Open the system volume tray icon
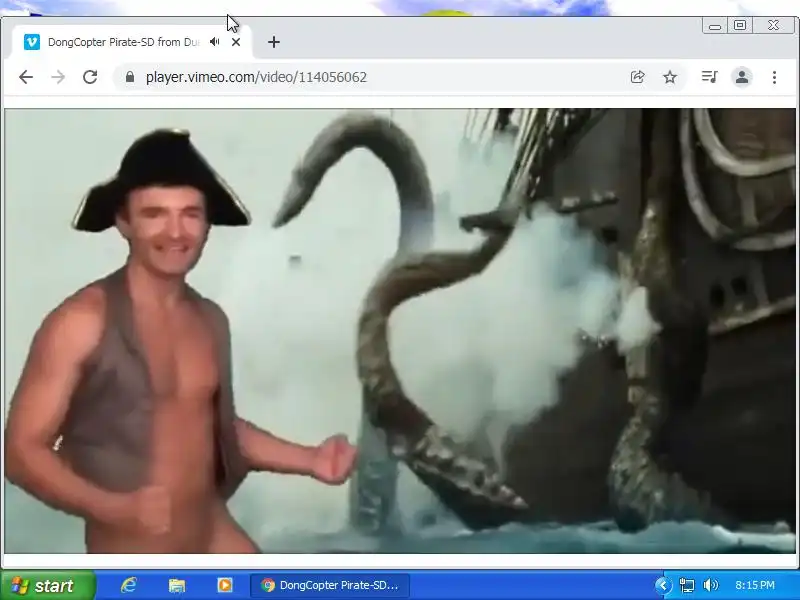 (x=710, y=585)
